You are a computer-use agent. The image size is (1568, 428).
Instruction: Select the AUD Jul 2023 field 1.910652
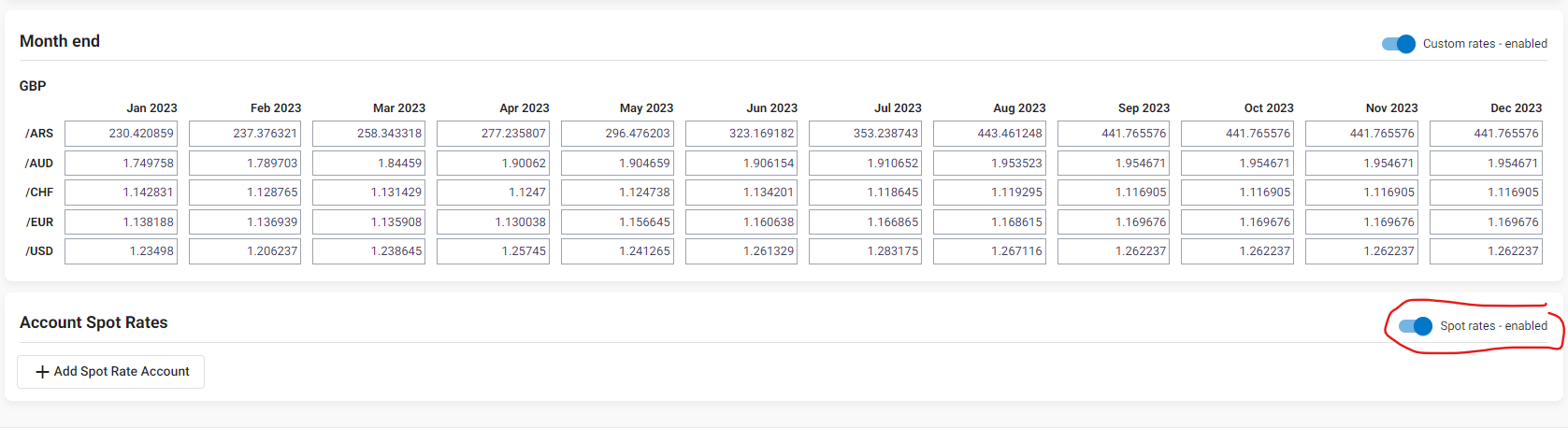coord(865,164)
